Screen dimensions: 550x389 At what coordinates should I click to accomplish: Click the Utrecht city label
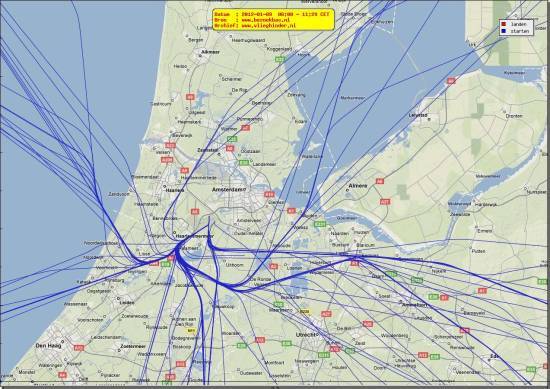tap(306, 335)
